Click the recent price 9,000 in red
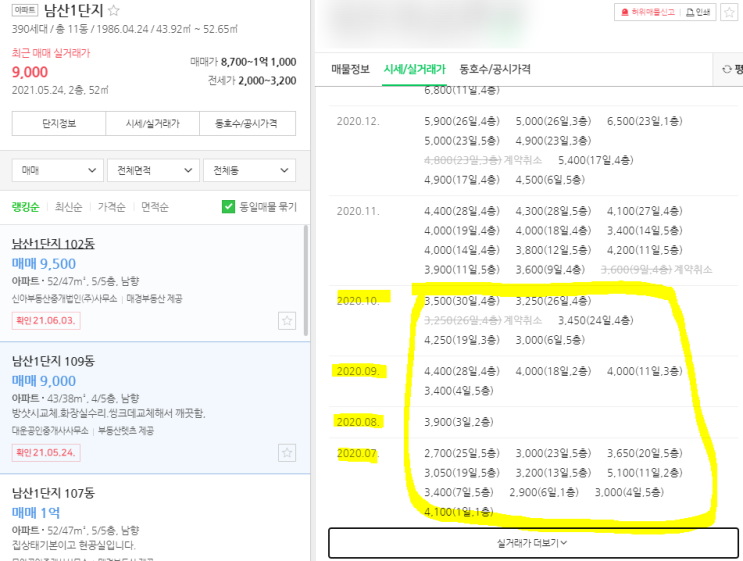The height and width of the screenshot is (561, 743). [30, 72]
